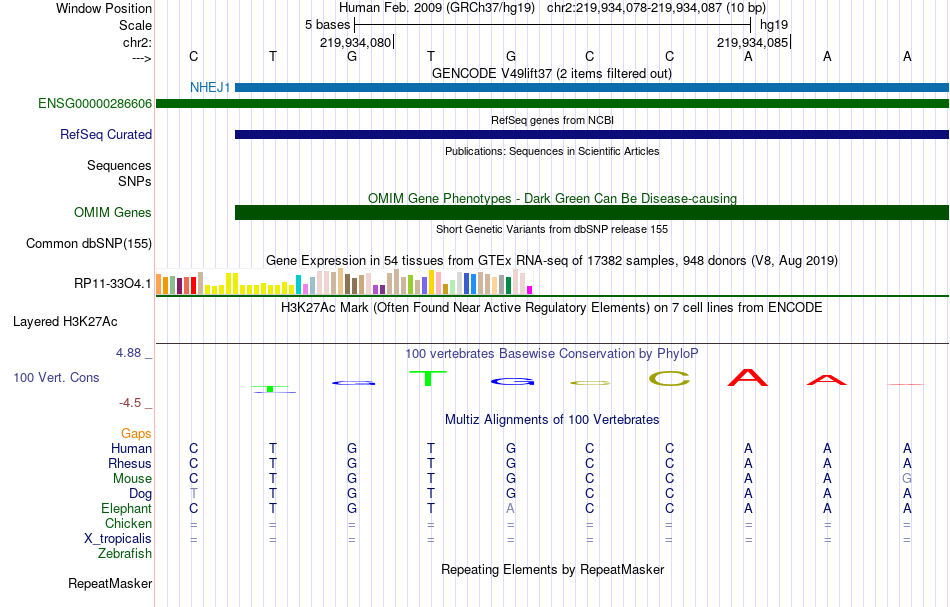Open the RefSeq genes from NCBI title
Image resolution: width=950 pixels, height=607 pixels.
pos(553,120)
